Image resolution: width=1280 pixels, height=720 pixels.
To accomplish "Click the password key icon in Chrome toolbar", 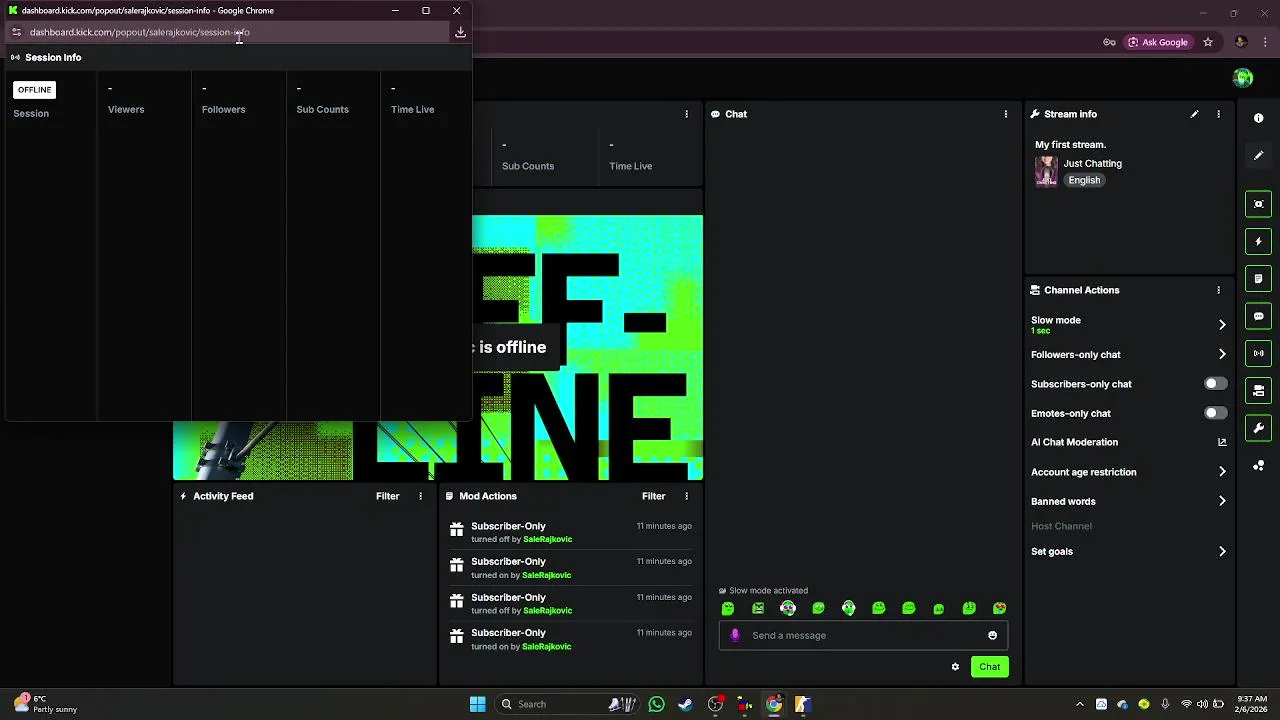I will click(x=1109, y=42).
